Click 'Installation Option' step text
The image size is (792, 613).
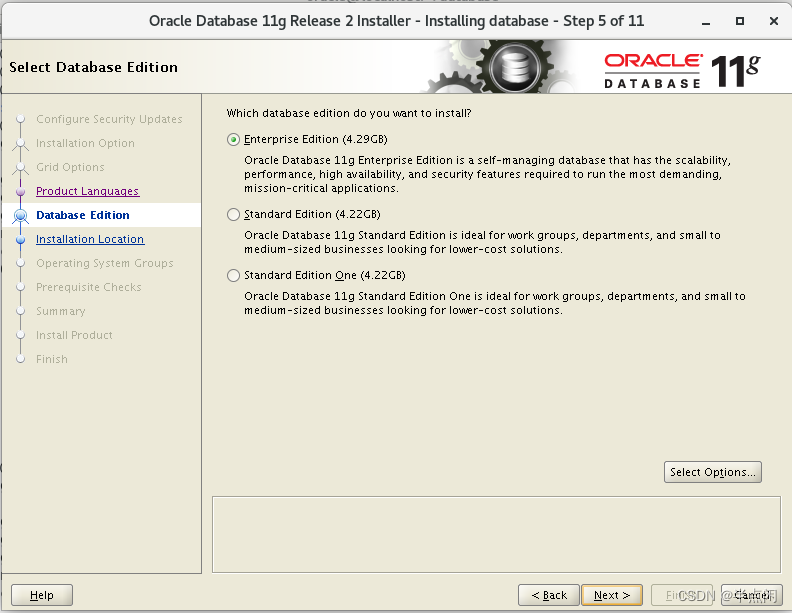click(x=85, y=143)
